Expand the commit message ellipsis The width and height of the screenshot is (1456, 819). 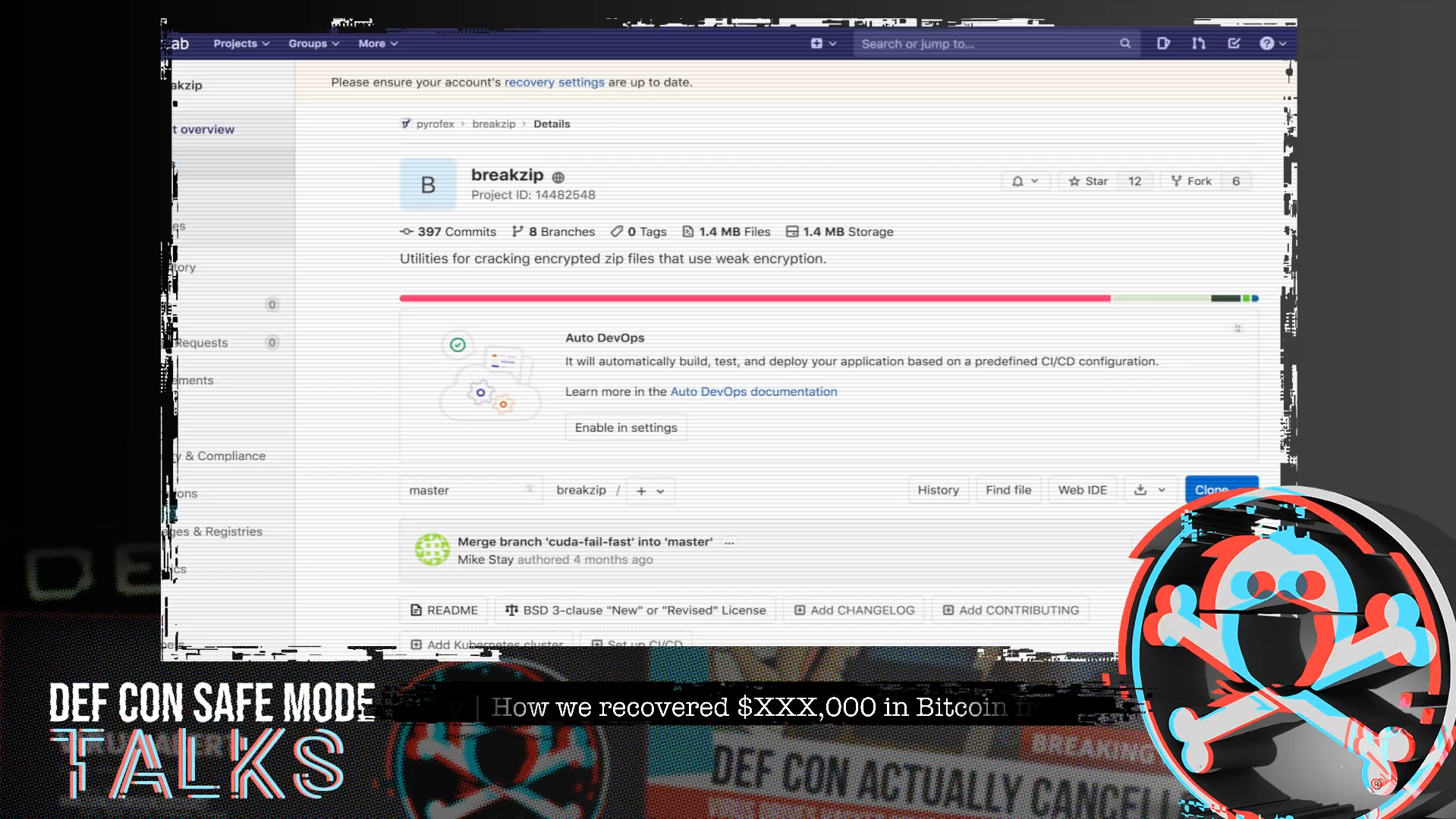click(x=729, y=543)
